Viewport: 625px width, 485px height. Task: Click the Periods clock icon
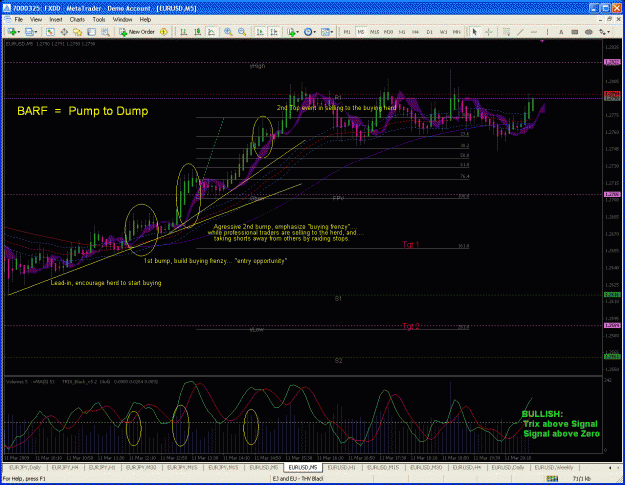point(308,32)
